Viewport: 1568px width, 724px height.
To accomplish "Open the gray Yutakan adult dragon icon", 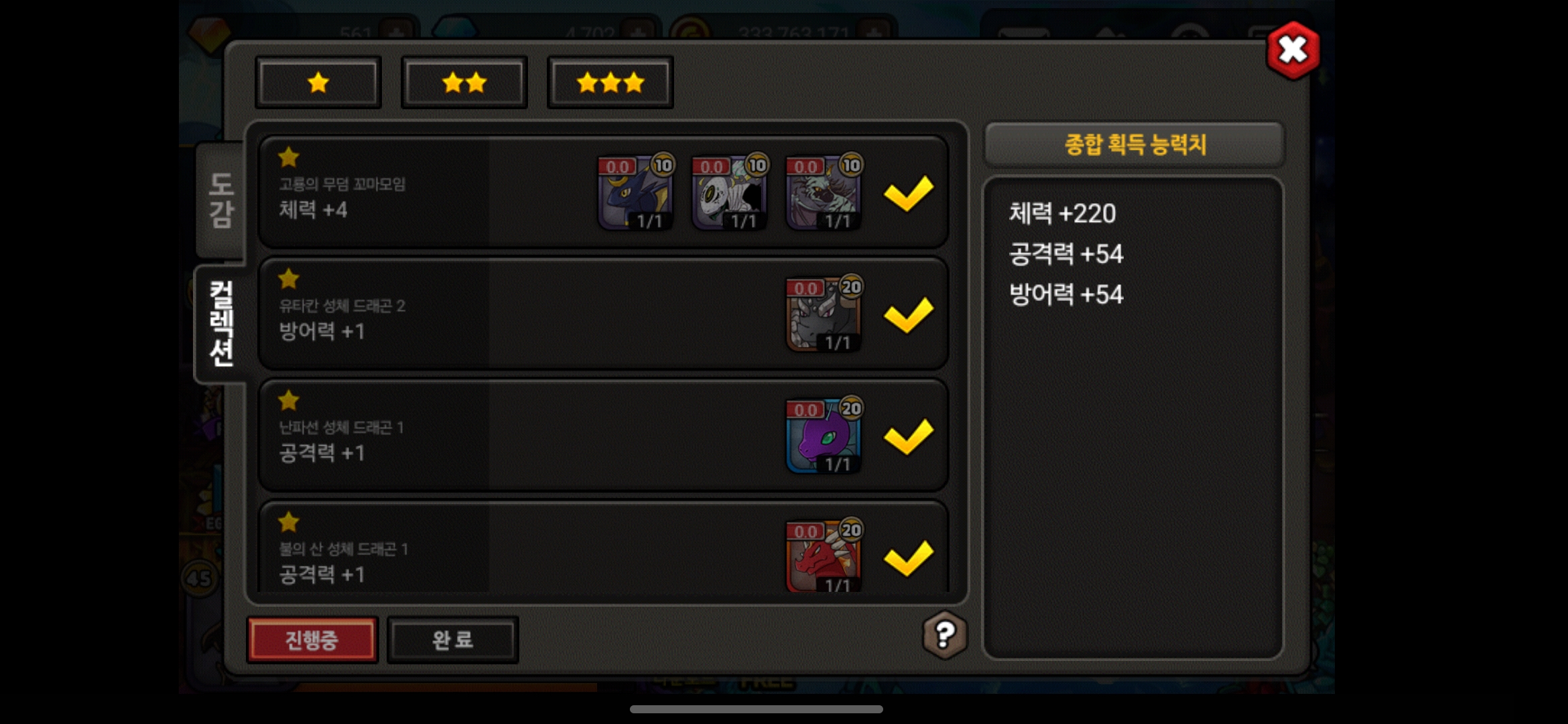I will [824, 314].
